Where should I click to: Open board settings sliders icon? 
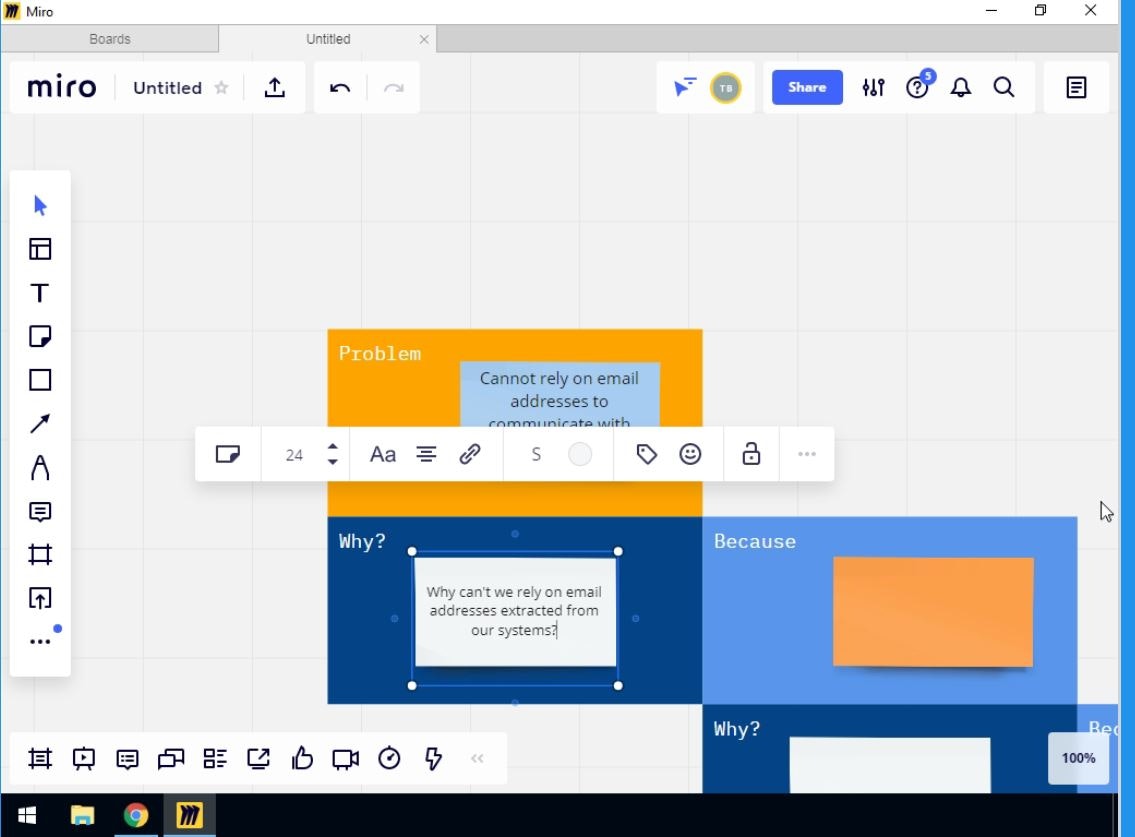(x=874, y=88)
